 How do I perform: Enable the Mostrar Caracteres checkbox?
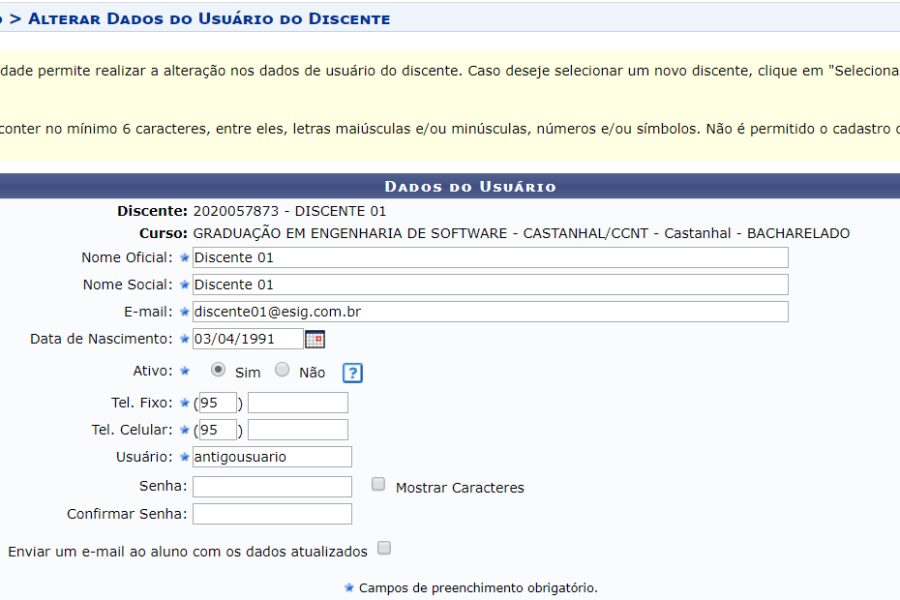[x=378, y=484]
